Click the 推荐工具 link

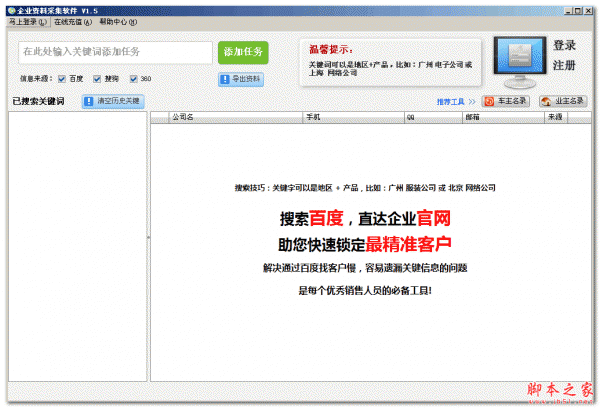click(450, 102)
